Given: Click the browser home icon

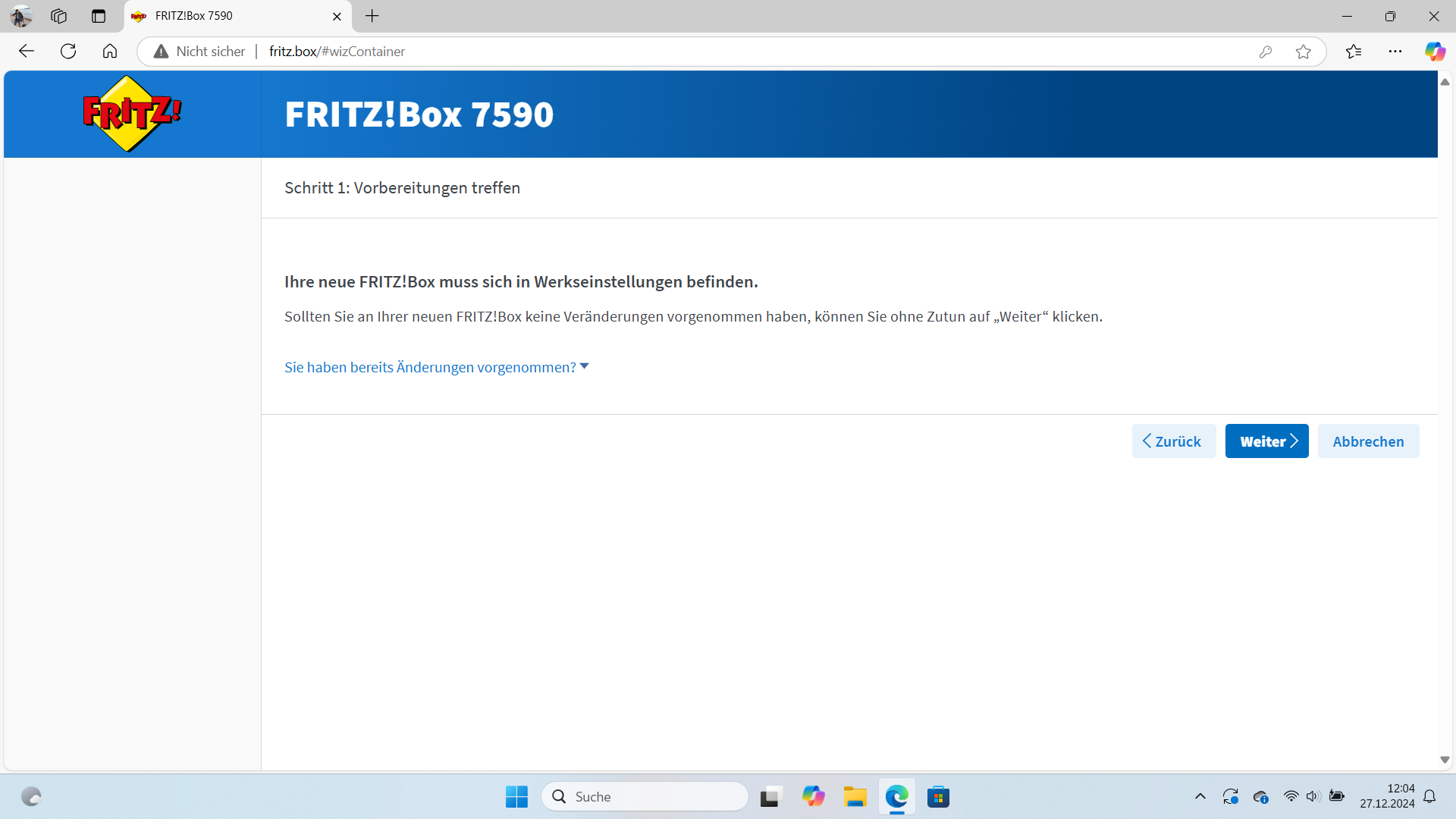Looking at the screenshot, I should tap(110, 52).
